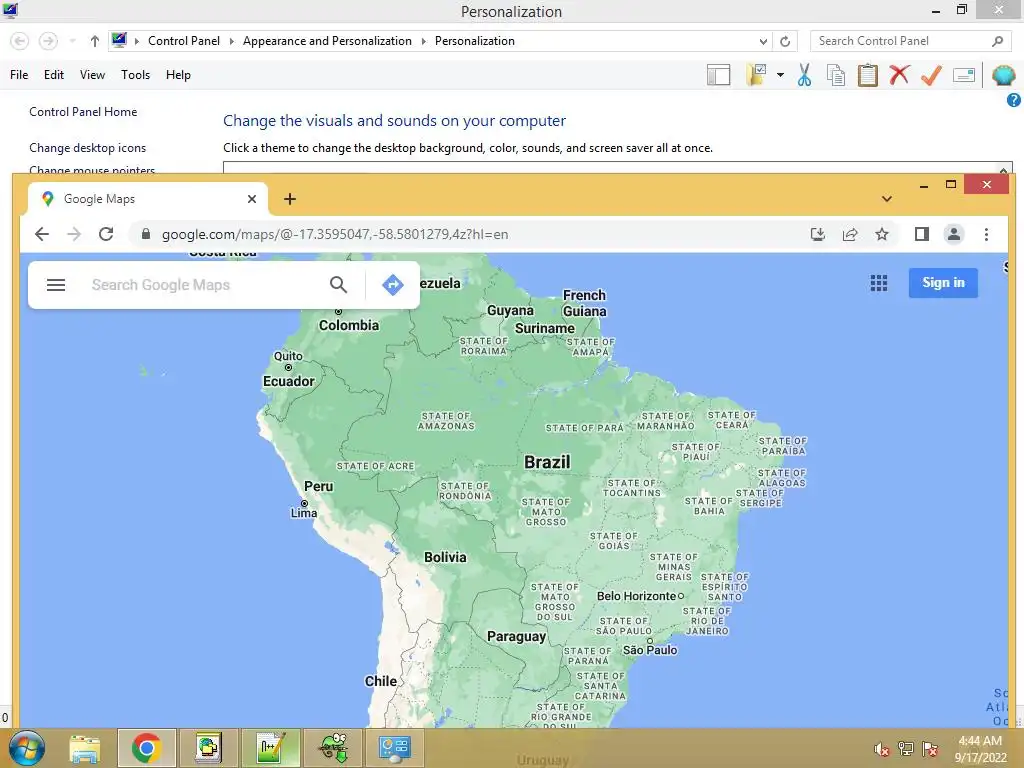The width and height of the screenshot is (1024, 768).
Task: Click the Paste clipboard icon in Personalization toolbar
Action: pos(867,75)
